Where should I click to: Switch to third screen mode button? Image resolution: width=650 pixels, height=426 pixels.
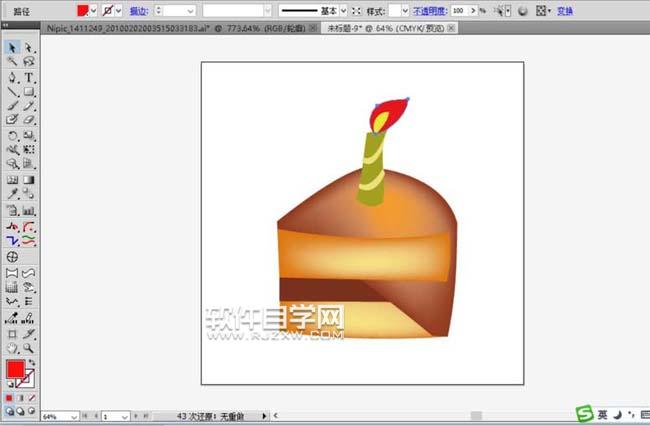click(x=32, y=411)
